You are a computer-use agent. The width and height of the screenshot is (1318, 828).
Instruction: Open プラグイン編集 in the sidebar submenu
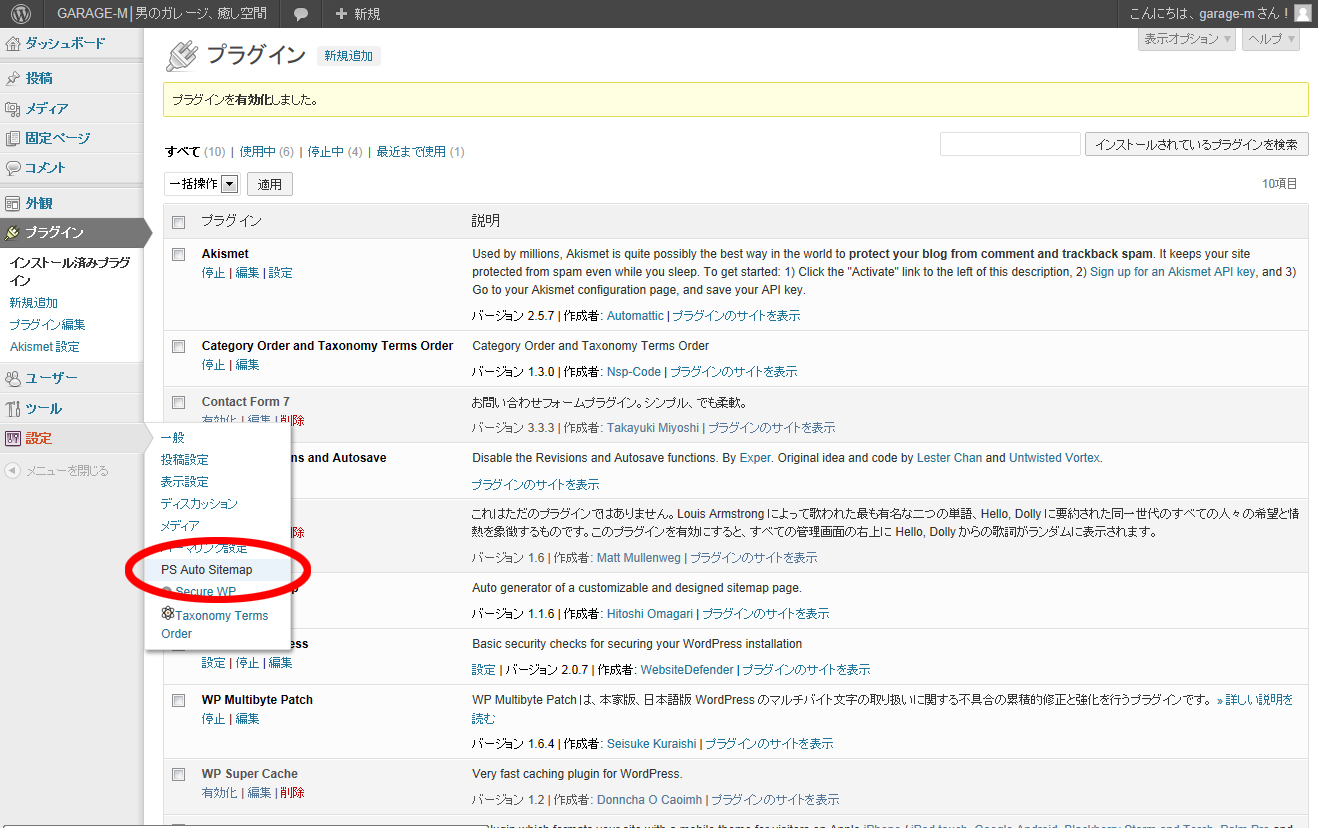click(47, 324)
